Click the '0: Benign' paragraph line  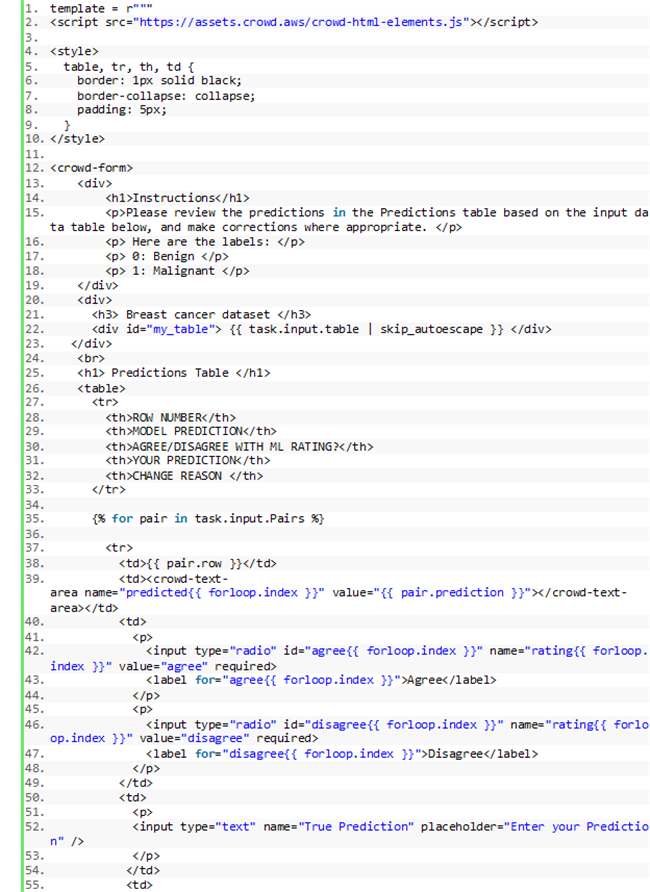(x=167, y=256)
